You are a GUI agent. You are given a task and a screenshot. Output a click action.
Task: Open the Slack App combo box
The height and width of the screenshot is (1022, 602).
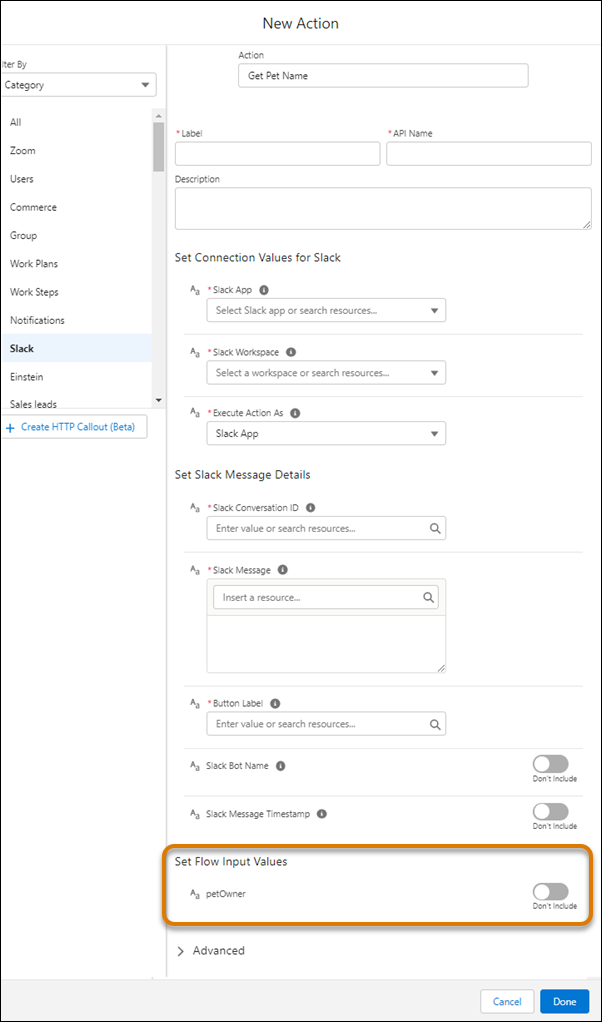coord(326,310)
